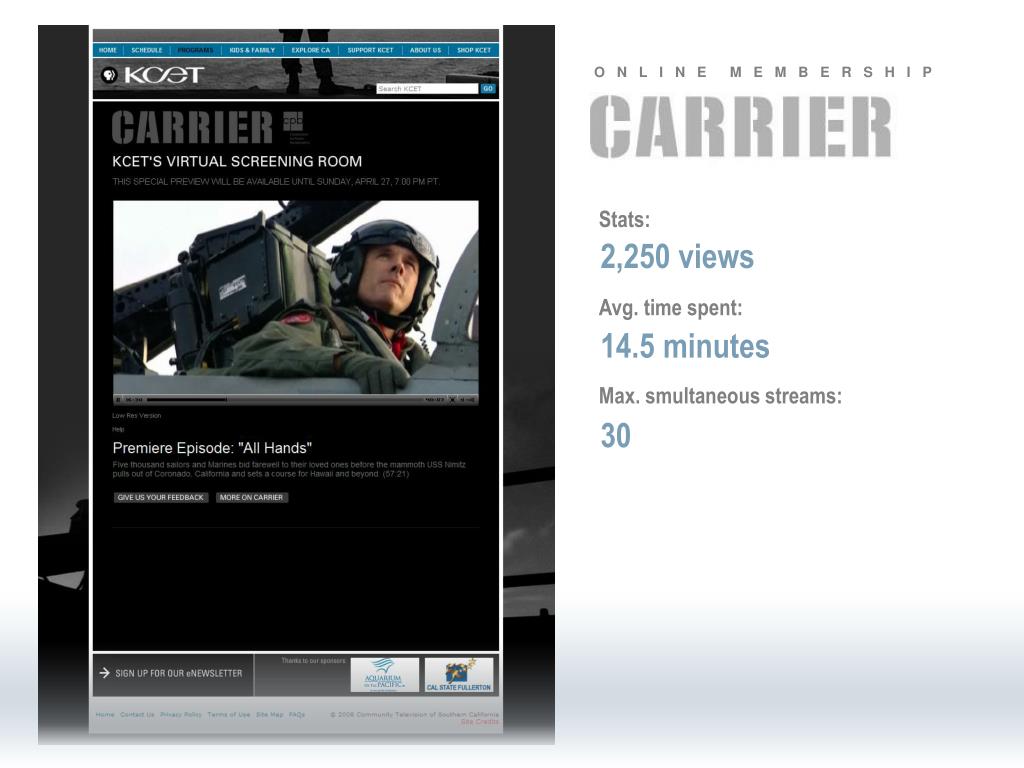Click the PBS head icon beside KCET
Image resolution: width=1024 pixels, height=768 pixels.
(109, 75)
